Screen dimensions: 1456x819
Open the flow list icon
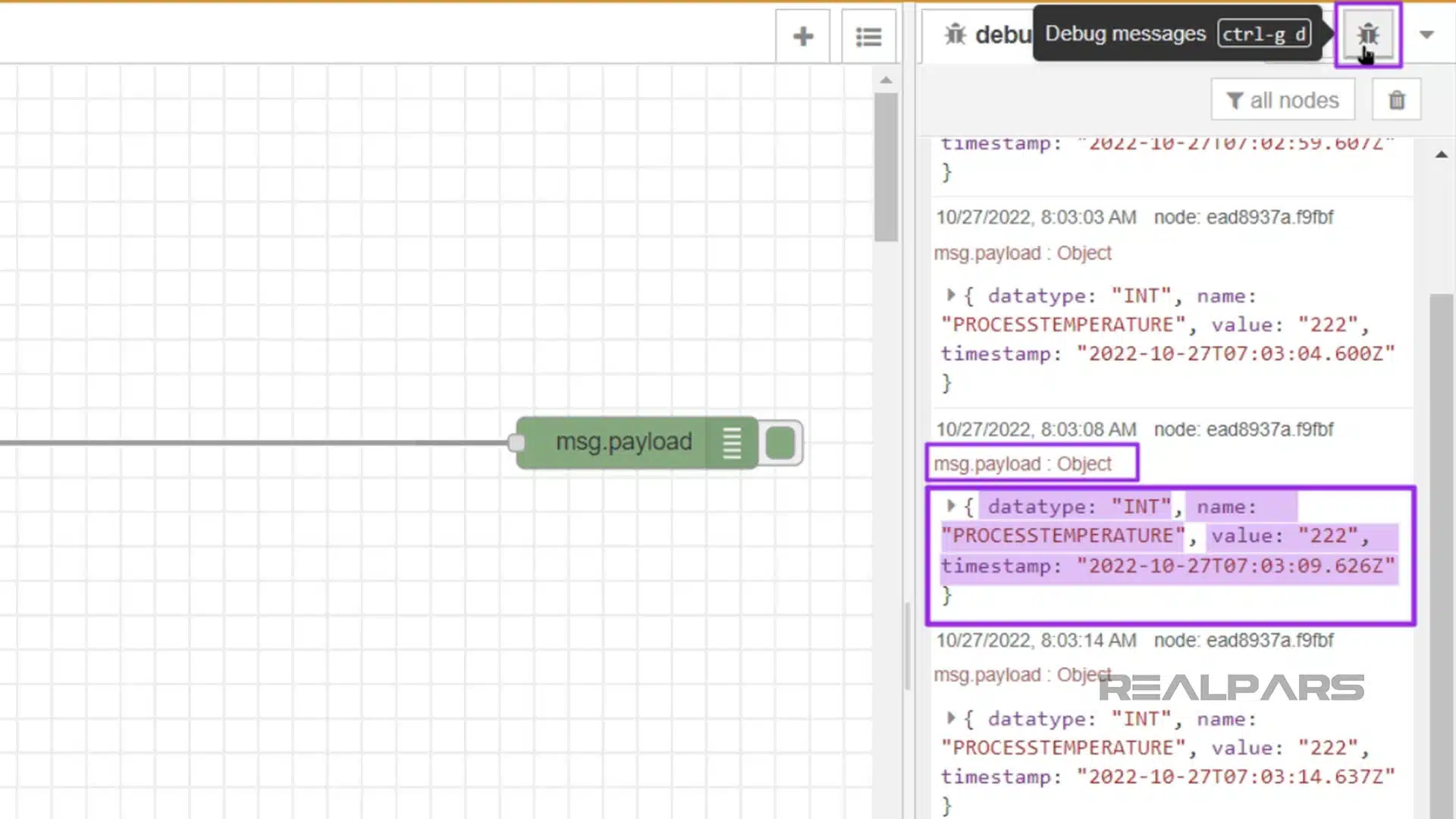click(868, 36)
